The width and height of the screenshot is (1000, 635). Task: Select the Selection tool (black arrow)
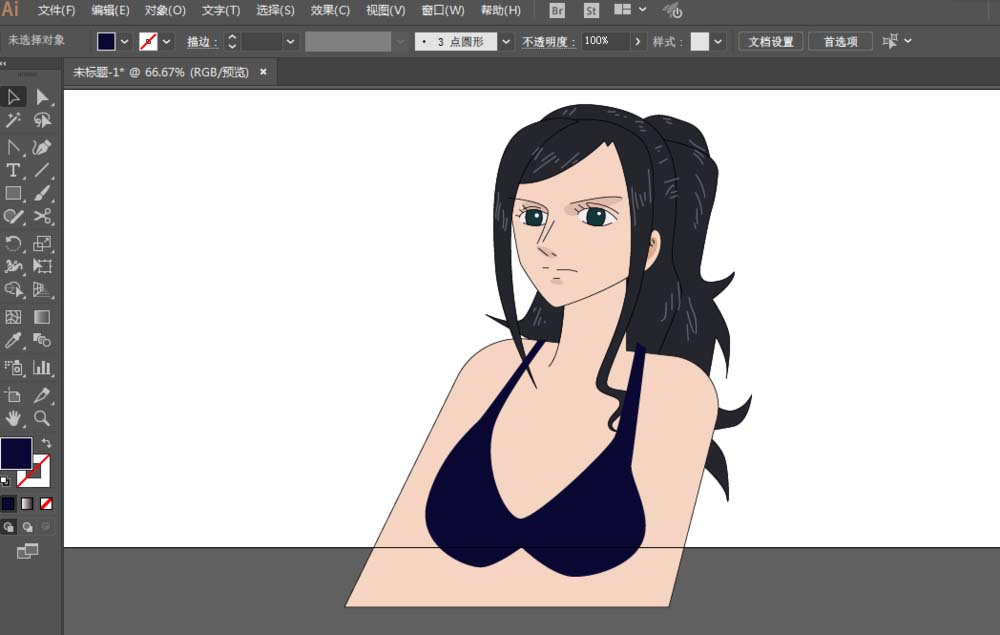tap(13, 97)
